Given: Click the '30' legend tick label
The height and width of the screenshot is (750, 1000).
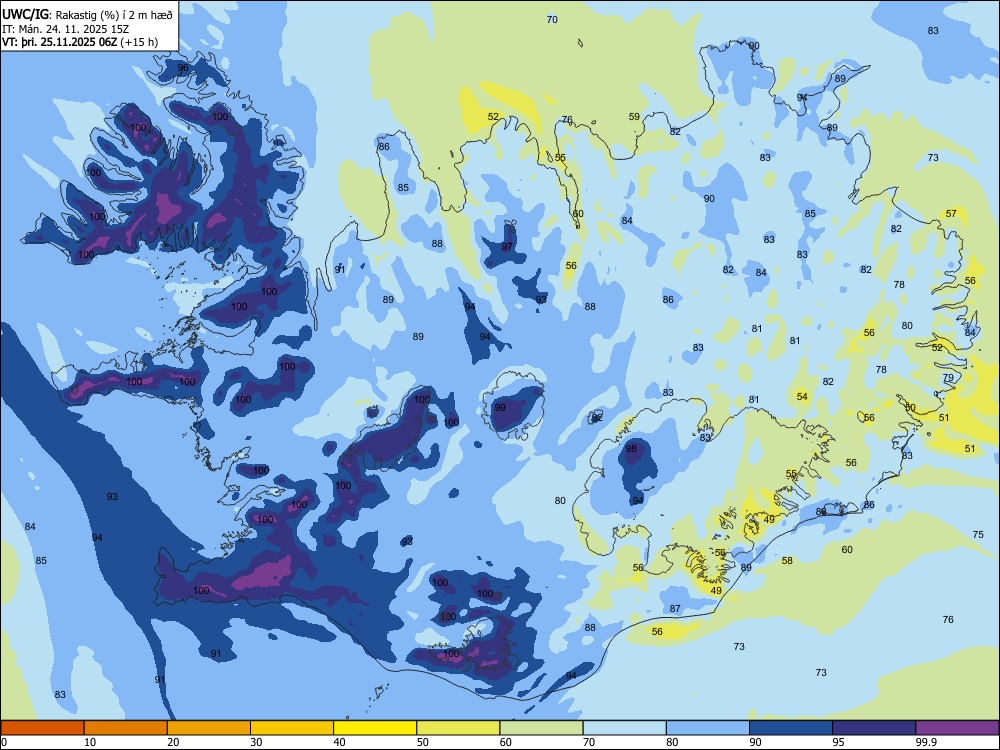Looking at the screenshot, I should [256, 742].
